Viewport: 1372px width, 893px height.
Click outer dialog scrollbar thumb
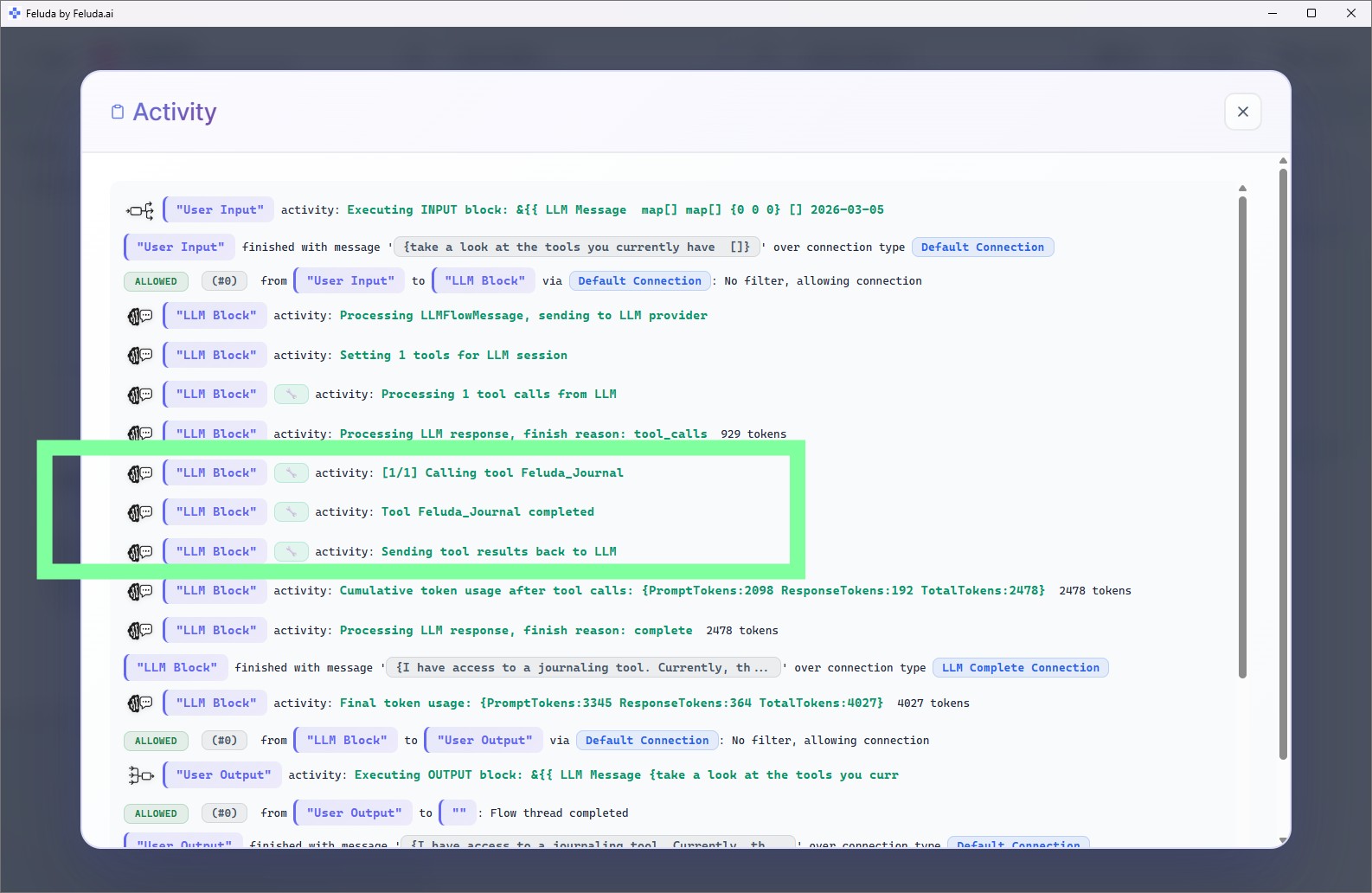coord(1283,465)
